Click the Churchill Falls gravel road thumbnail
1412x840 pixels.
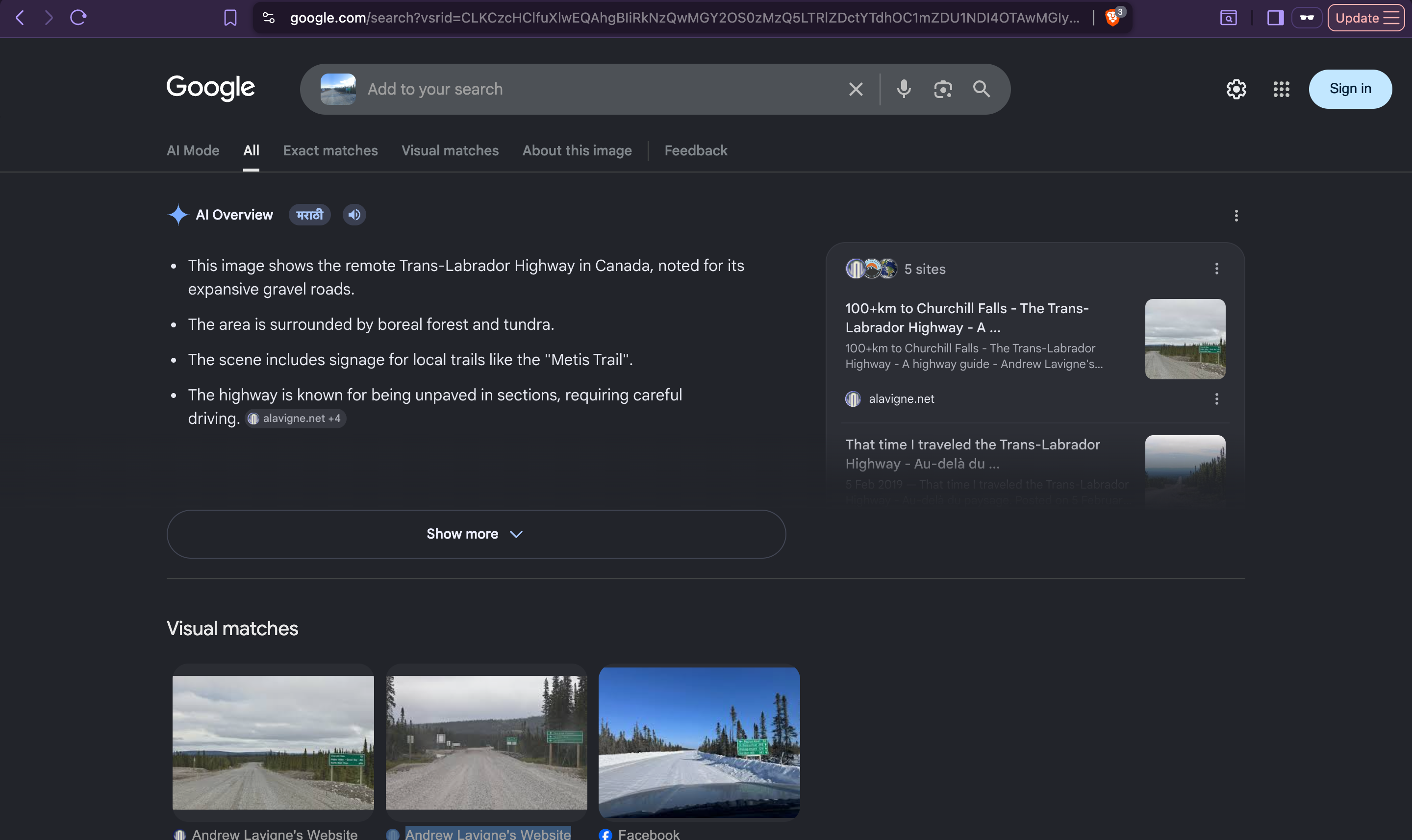tap(1185, 339)
